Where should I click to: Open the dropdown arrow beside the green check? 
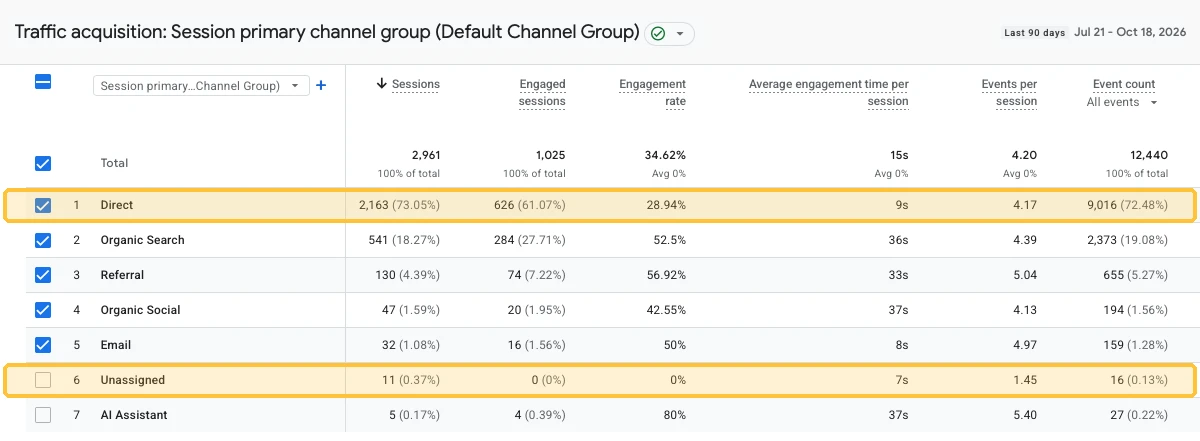tap(680, 33)
